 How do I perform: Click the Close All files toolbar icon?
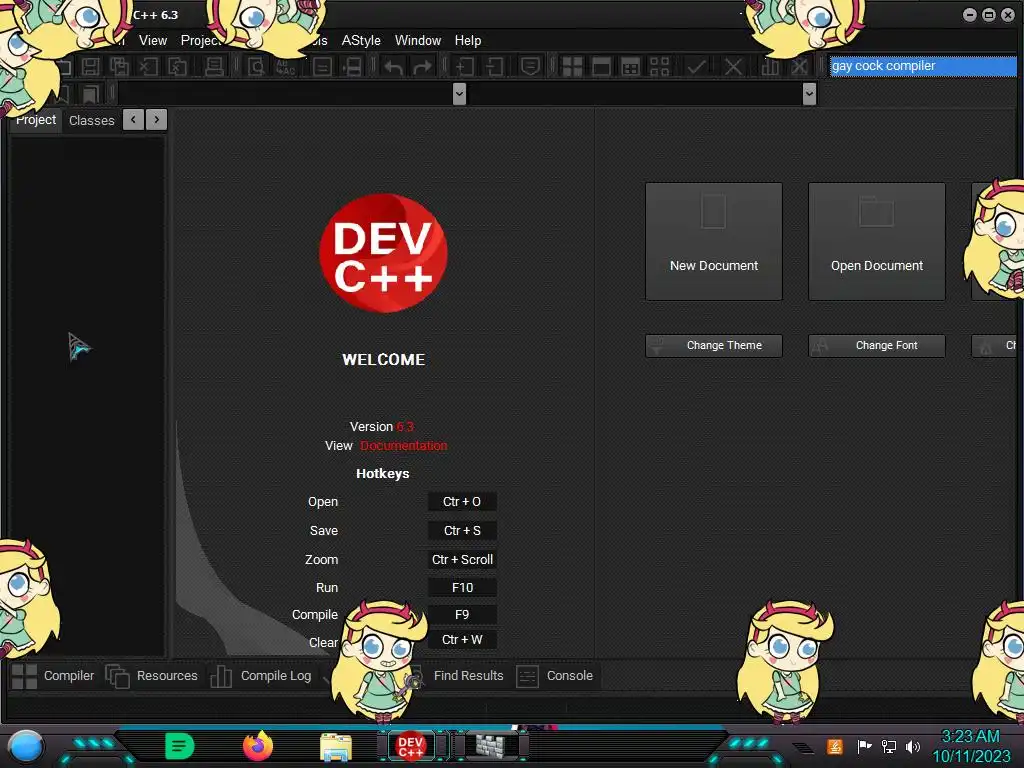(178, 66)
